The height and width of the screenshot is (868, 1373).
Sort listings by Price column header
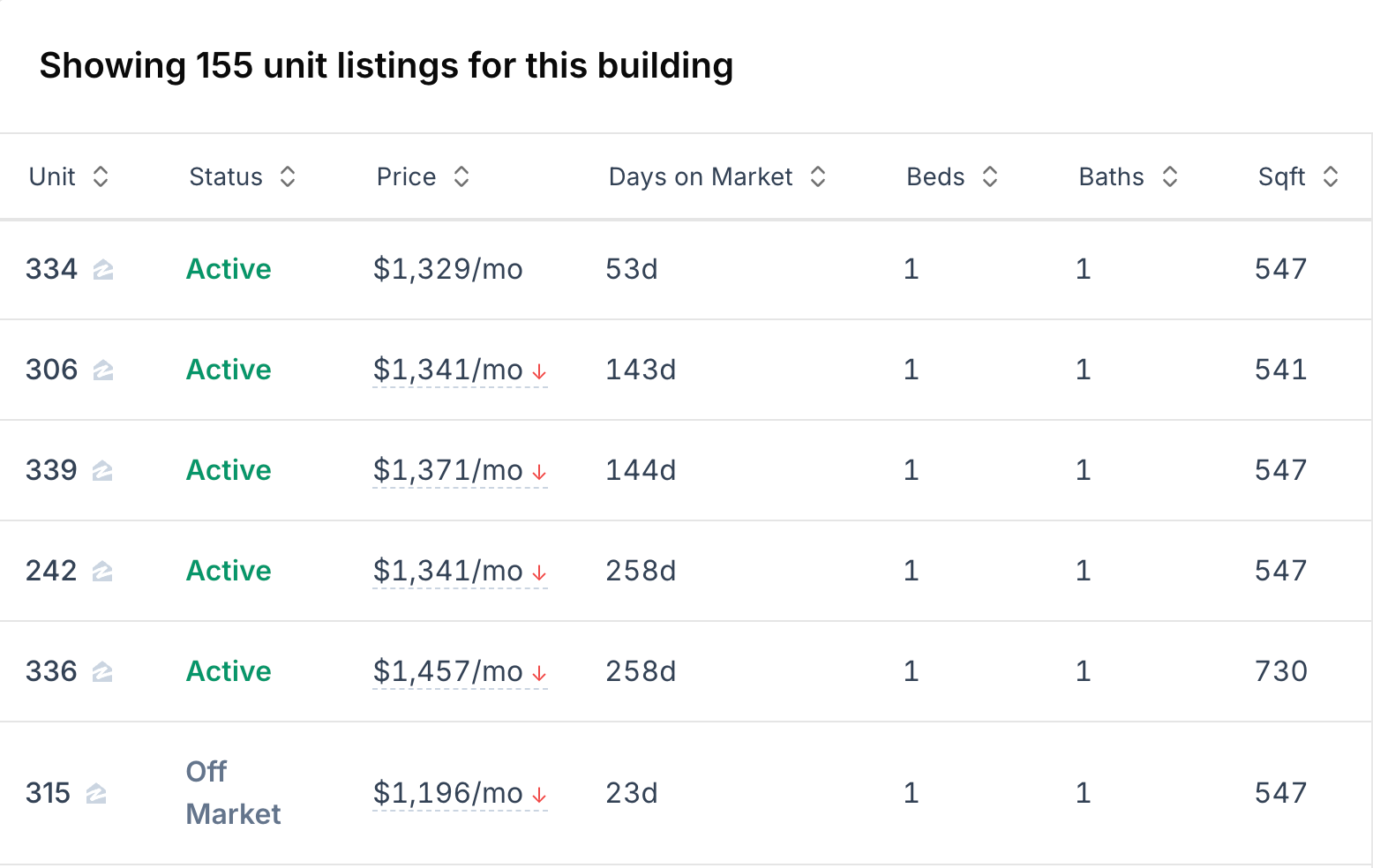click(x=424, y=176)
